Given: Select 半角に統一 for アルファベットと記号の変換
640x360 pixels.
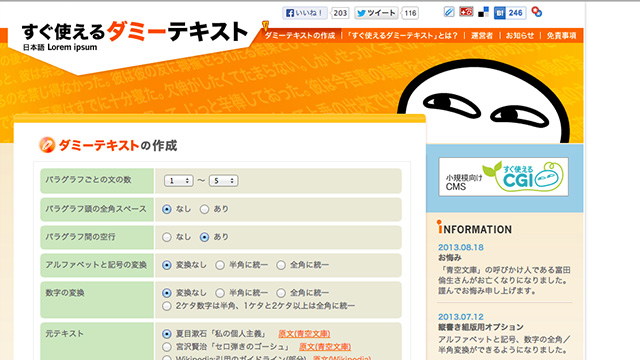Looking at the screenshot, I should [x=220, y=265].
